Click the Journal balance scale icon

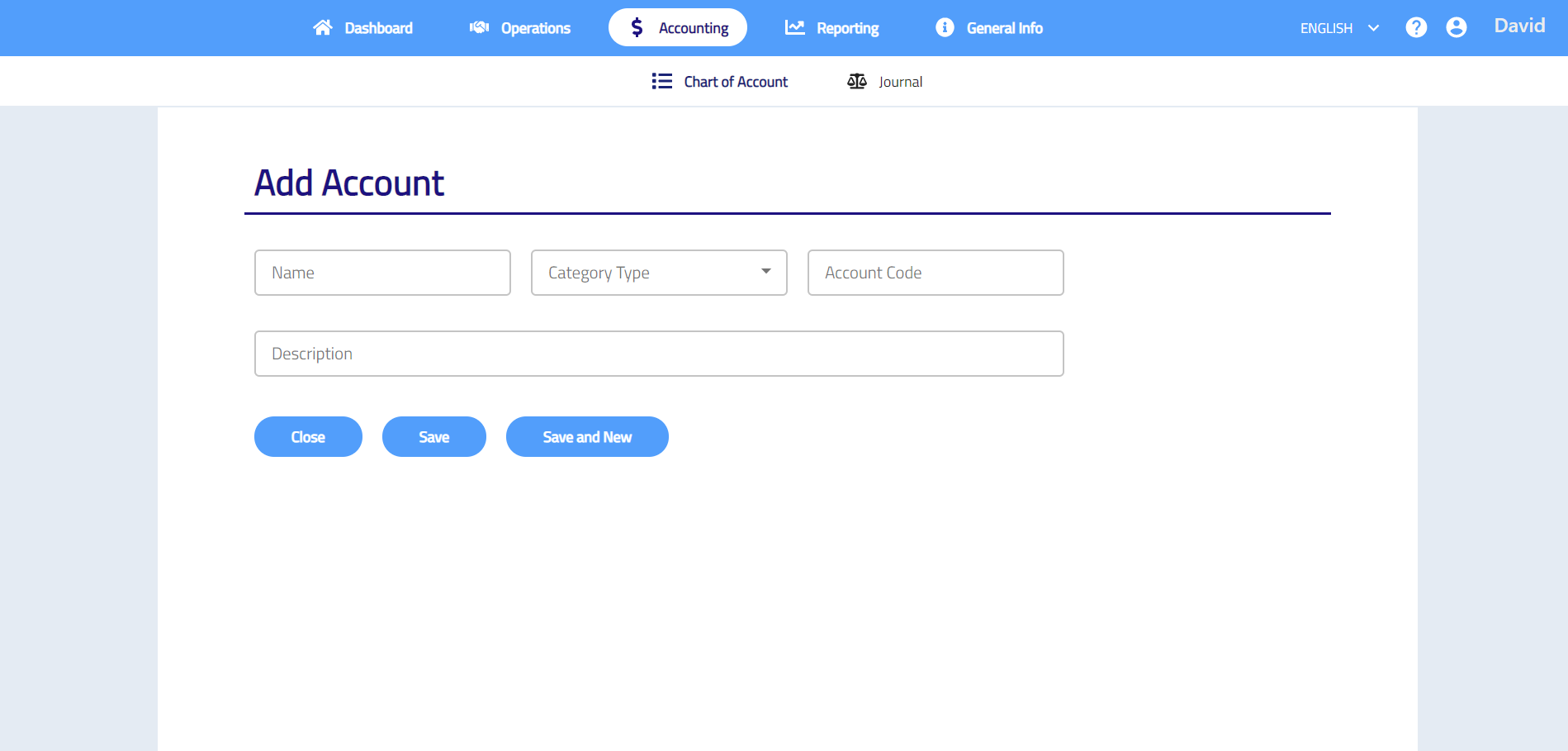(857, 81)
